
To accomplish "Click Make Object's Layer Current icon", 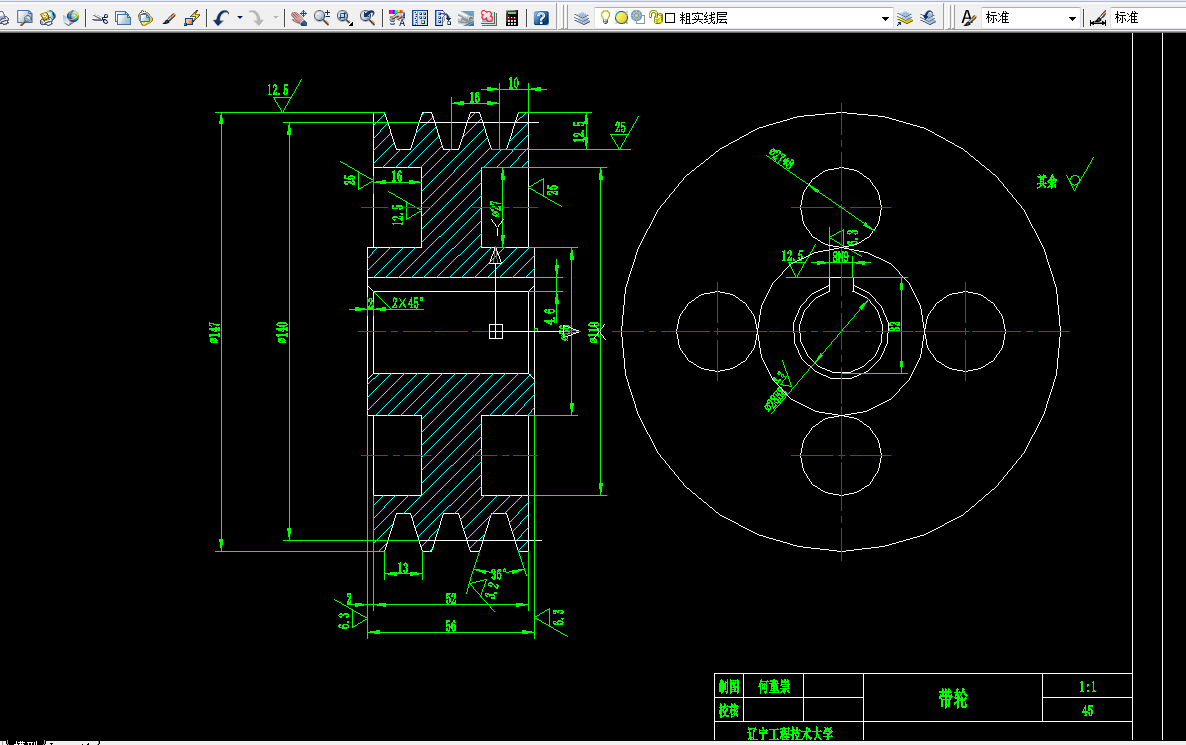I will click(905, 17).
